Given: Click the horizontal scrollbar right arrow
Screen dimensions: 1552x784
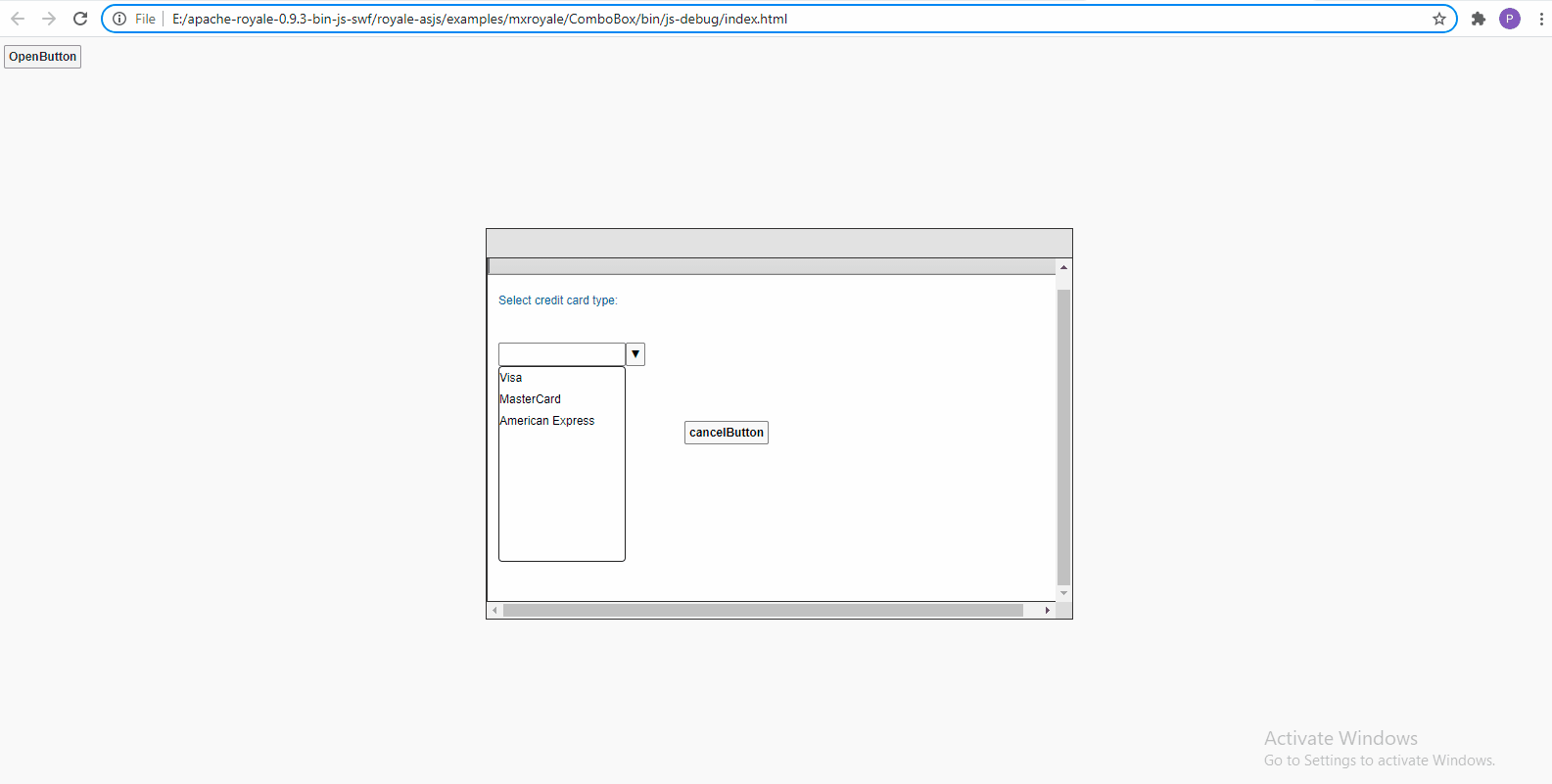Looking at the screenshot, I should pyautogui.click(x=1048, y=610).
